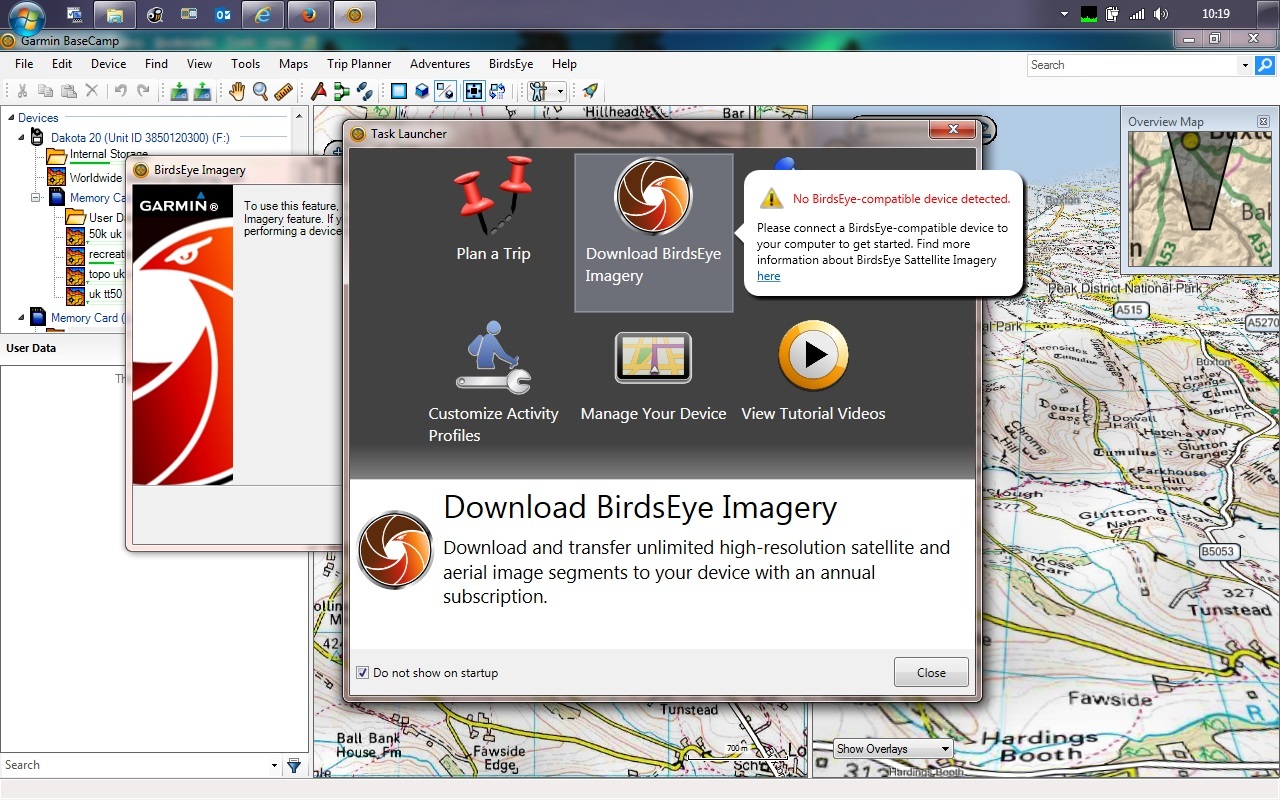Open Manage Your Device task
The height and width of the screenshot is (800, 1280).
point(653,375)
